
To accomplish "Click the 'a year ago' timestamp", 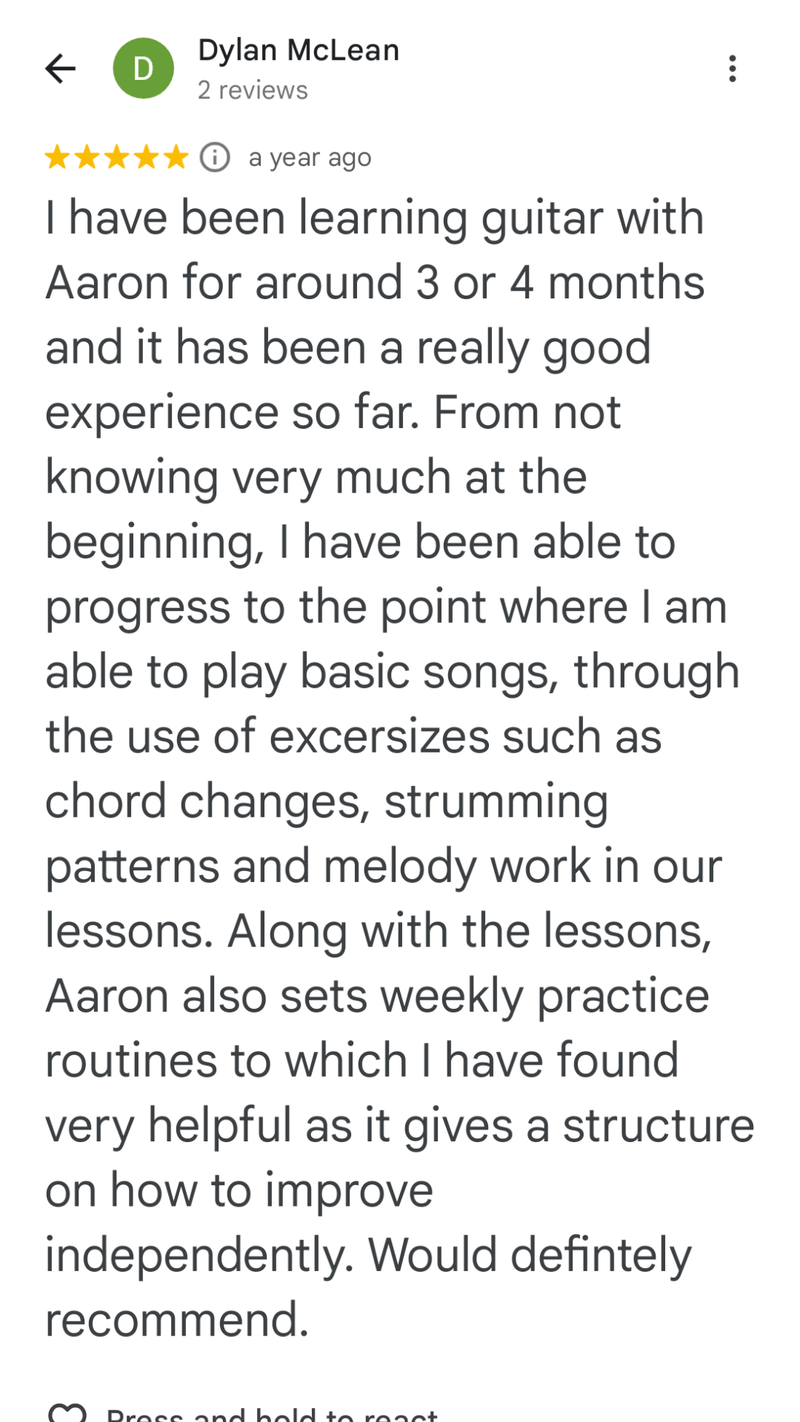I will (x=310, y=157).
